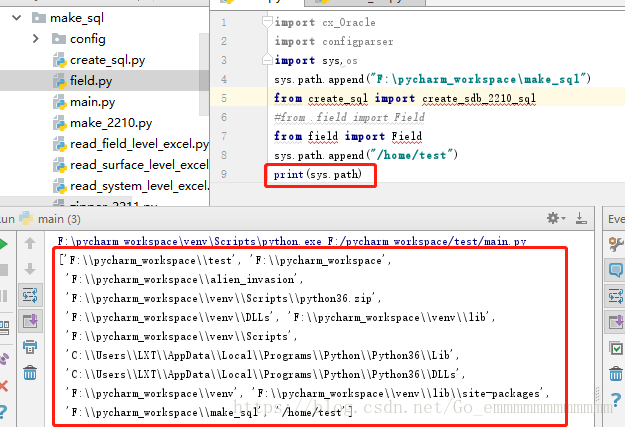The image size is (625, 427).
Task: Click the 'create_sdb_2210_sql' identifier
Action: click(479, 98)
